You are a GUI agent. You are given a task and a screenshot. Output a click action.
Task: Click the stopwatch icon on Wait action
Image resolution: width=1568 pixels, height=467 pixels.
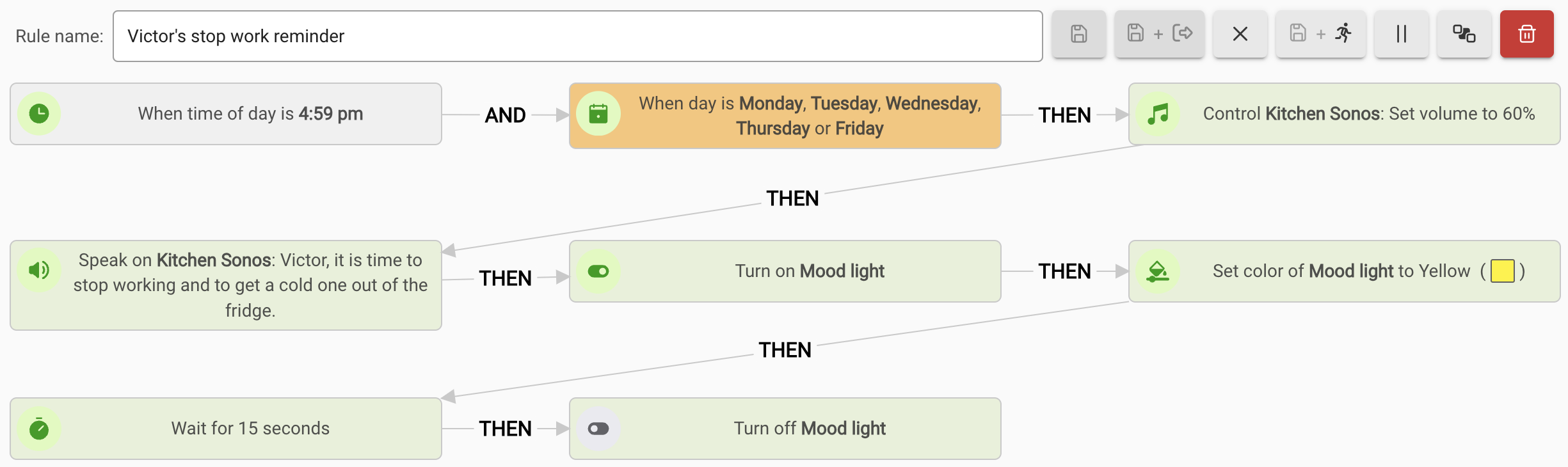pyautogui.click(x=39, y=429)
